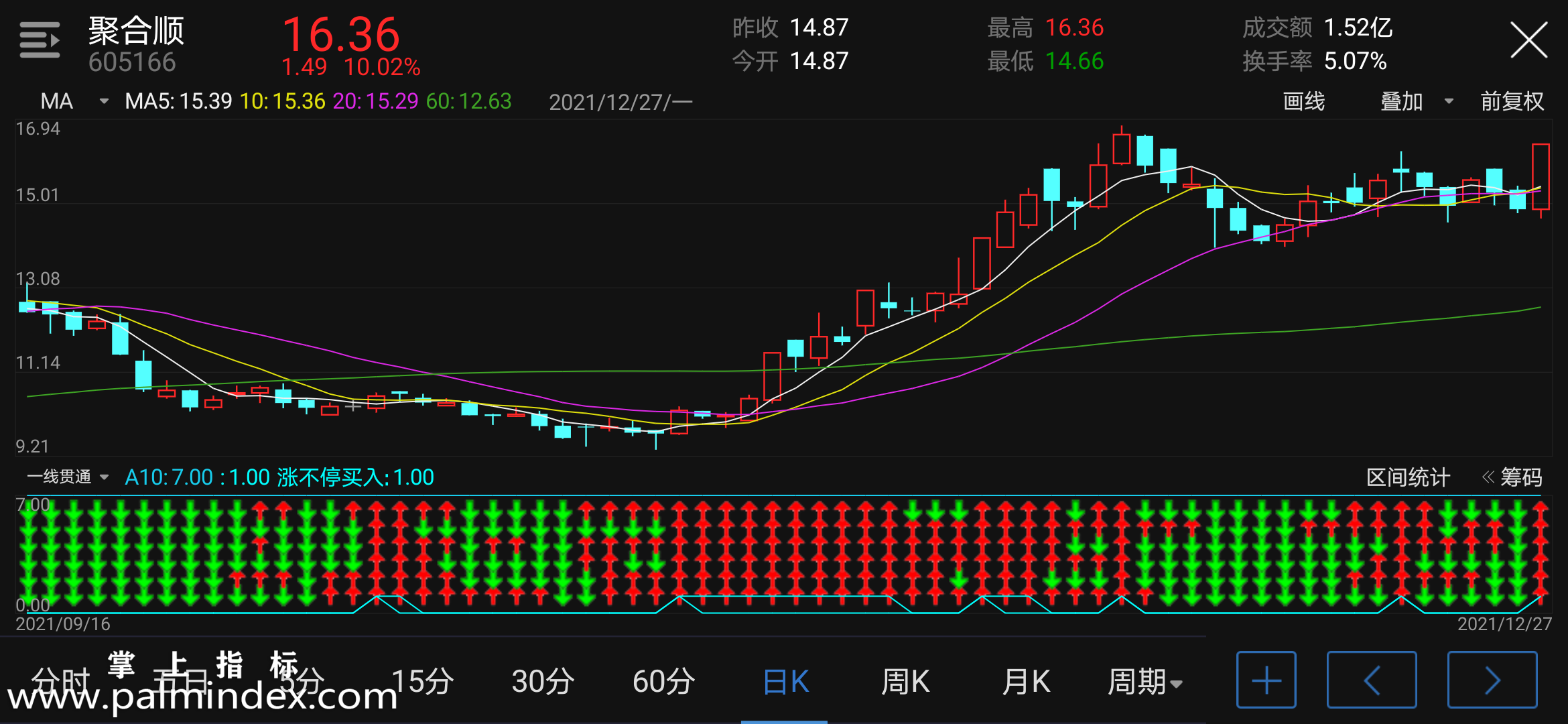Screen dimensions: 1568x724
Task: Click the MA10 value 15.36
Action: click(x=282, y=101)
